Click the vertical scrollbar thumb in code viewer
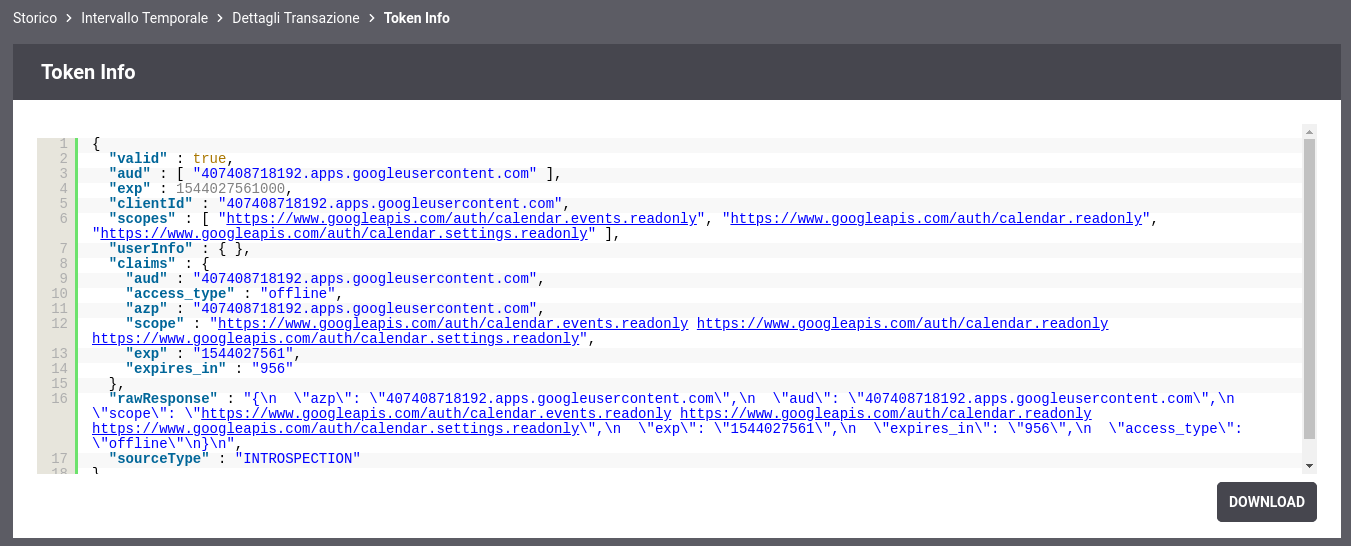 pos(1309,289)
